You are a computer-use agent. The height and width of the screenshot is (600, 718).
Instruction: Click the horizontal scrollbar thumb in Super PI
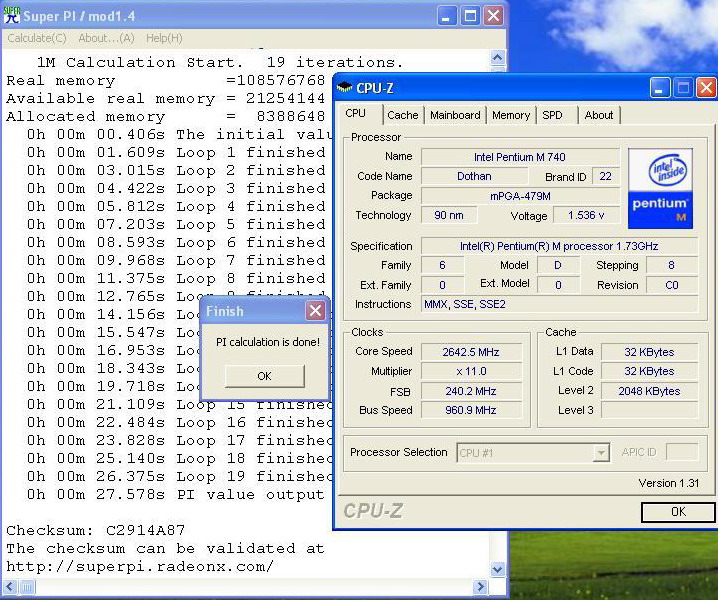tap(27, 586)
